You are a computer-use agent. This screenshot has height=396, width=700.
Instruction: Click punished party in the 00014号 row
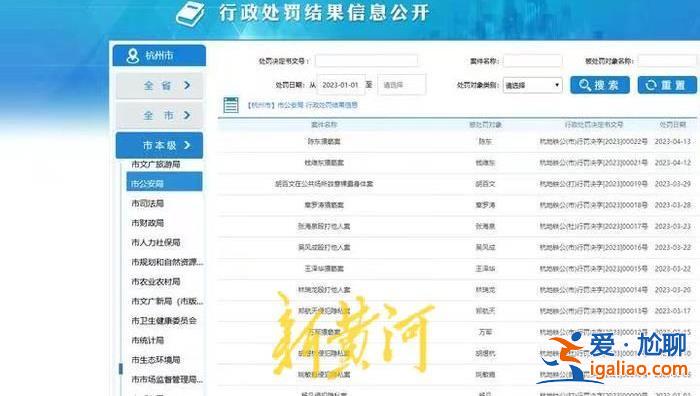(x=485, y=290)
